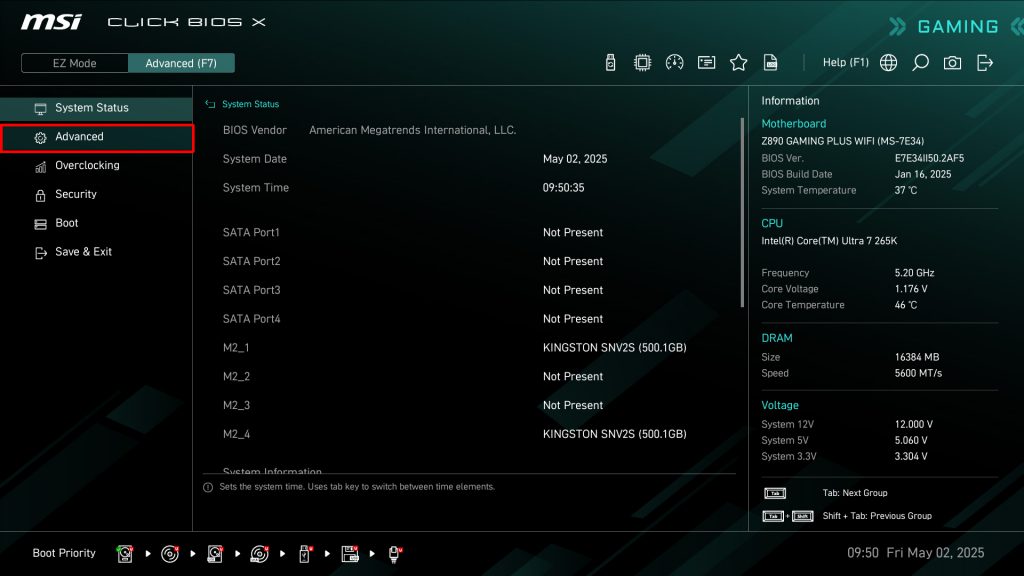Click the settings list vertical scrollbar
Viewport: 1024px width, 576px height.
(x=742, y=212)
